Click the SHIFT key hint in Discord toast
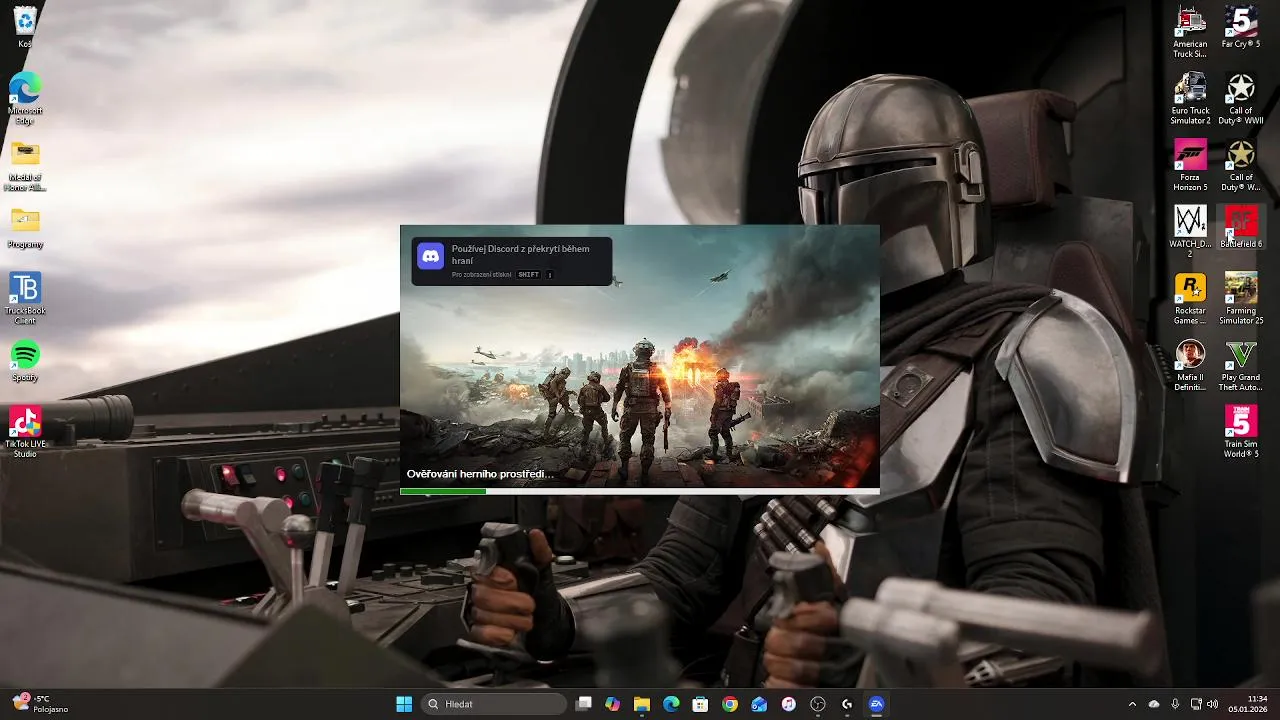 point(528,275)
